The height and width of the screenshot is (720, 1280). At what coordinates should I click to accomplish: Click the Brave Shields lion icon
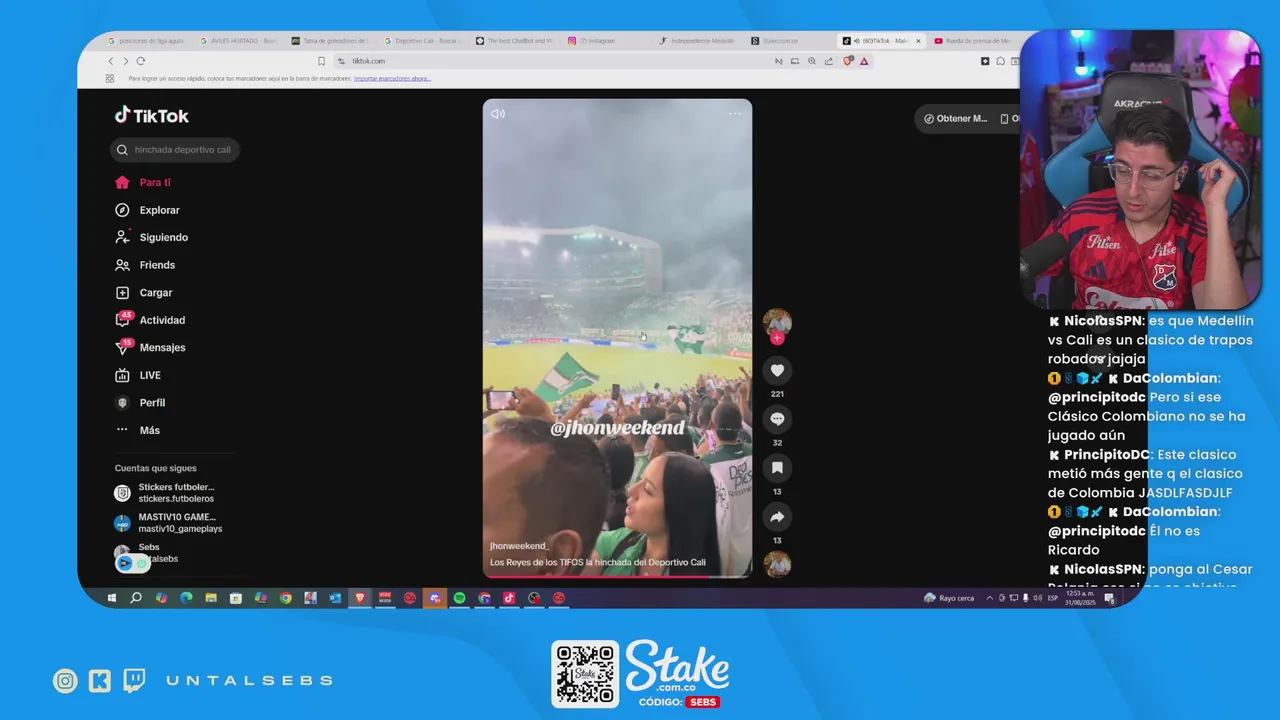(848, 61)
